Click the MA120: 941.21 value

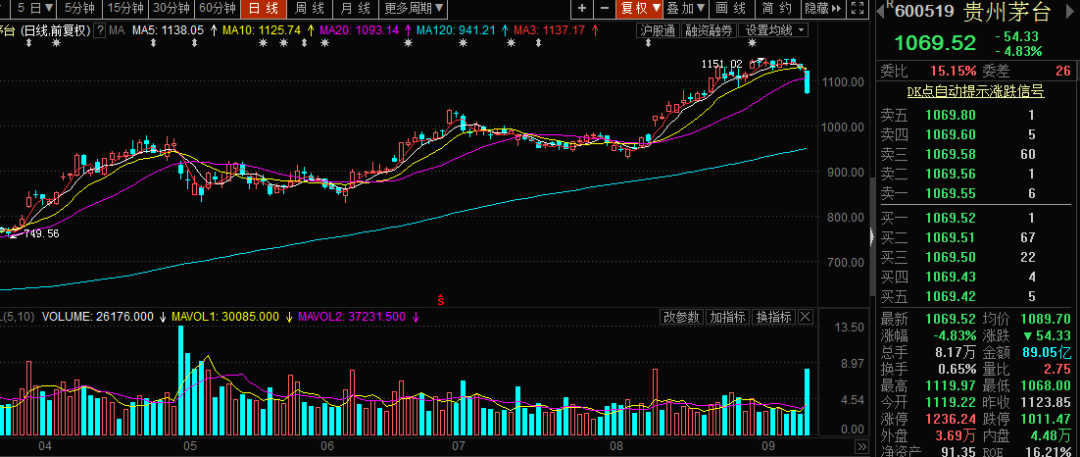click(456, 30)
